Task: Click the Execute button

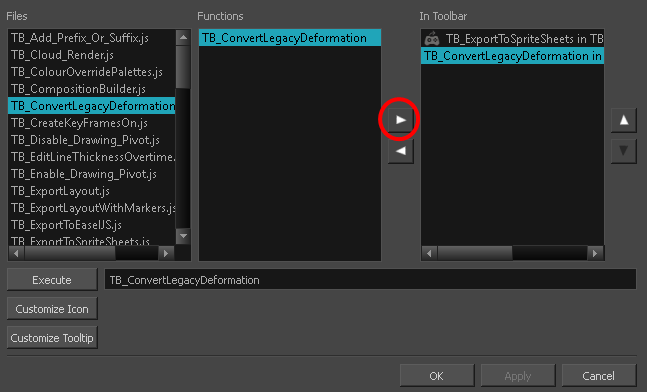Action: click(x=52, y=280)
